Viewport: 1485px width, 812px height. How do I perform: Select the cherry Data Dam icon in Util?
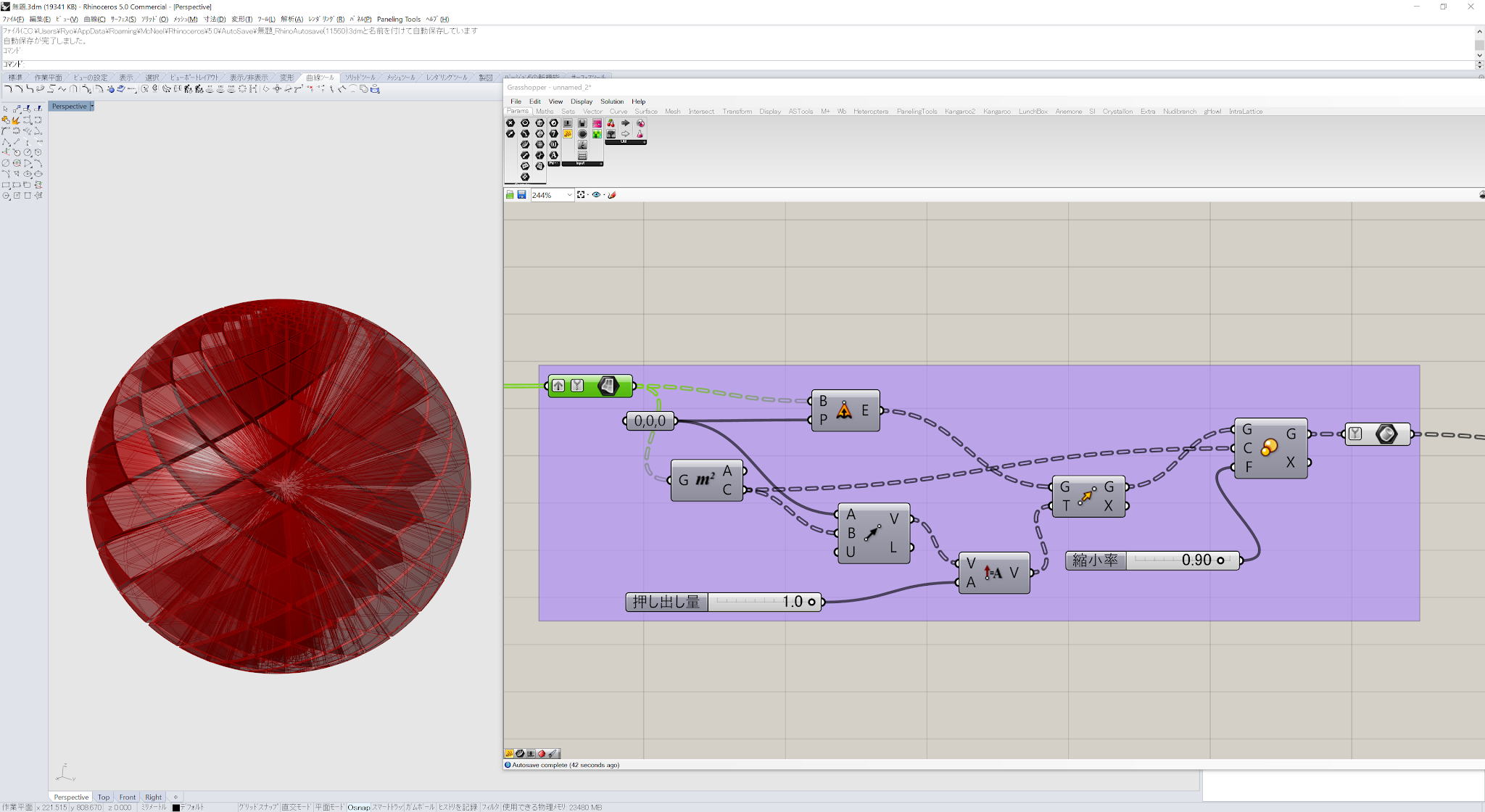pos(611,124)
